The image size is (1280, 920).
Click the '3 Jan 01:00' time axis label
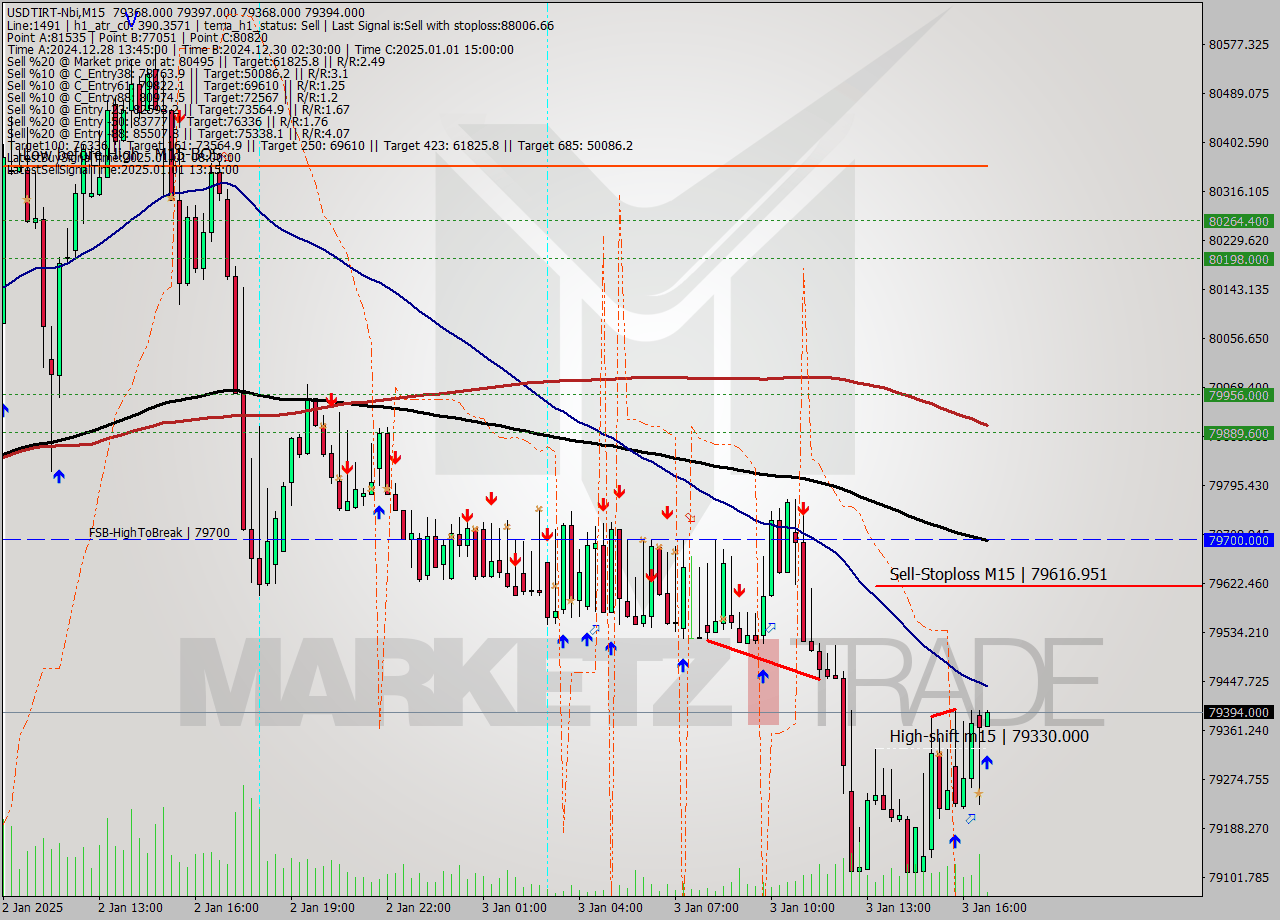point(514,908)
